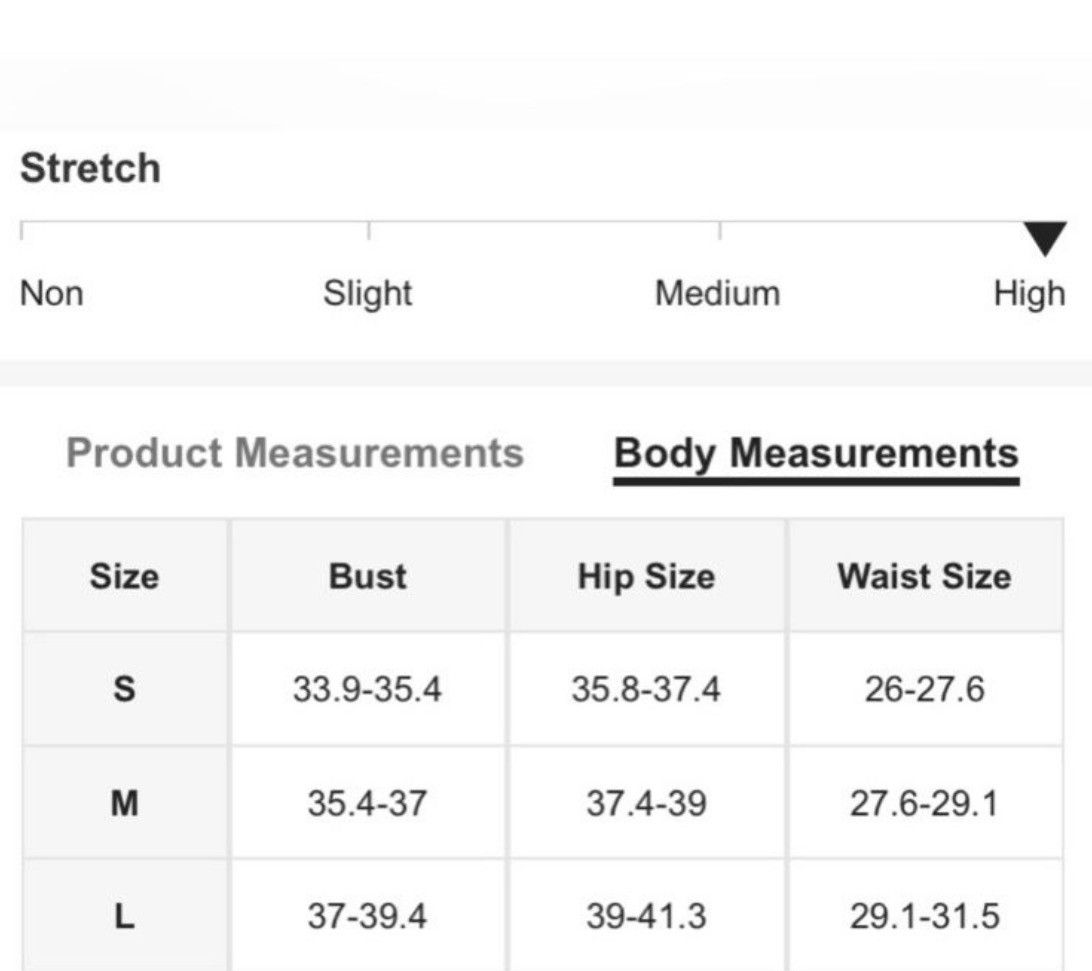Select the Hip Size column header
1092x971 pixels.
646,576
